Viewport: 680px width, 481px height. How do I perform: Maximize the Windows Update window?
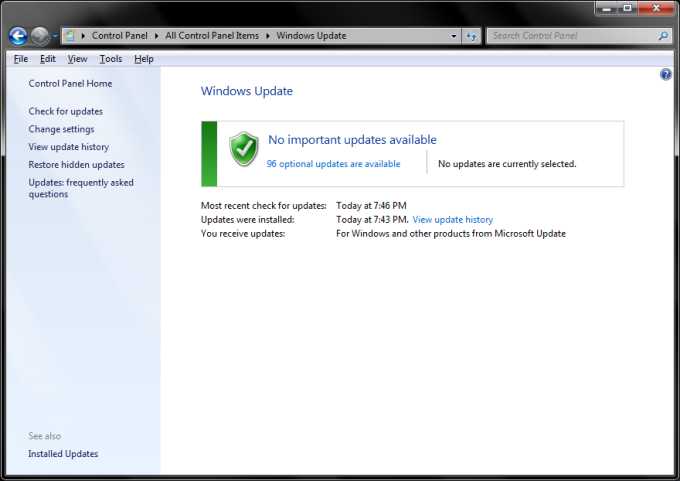(x=627, y=8)
